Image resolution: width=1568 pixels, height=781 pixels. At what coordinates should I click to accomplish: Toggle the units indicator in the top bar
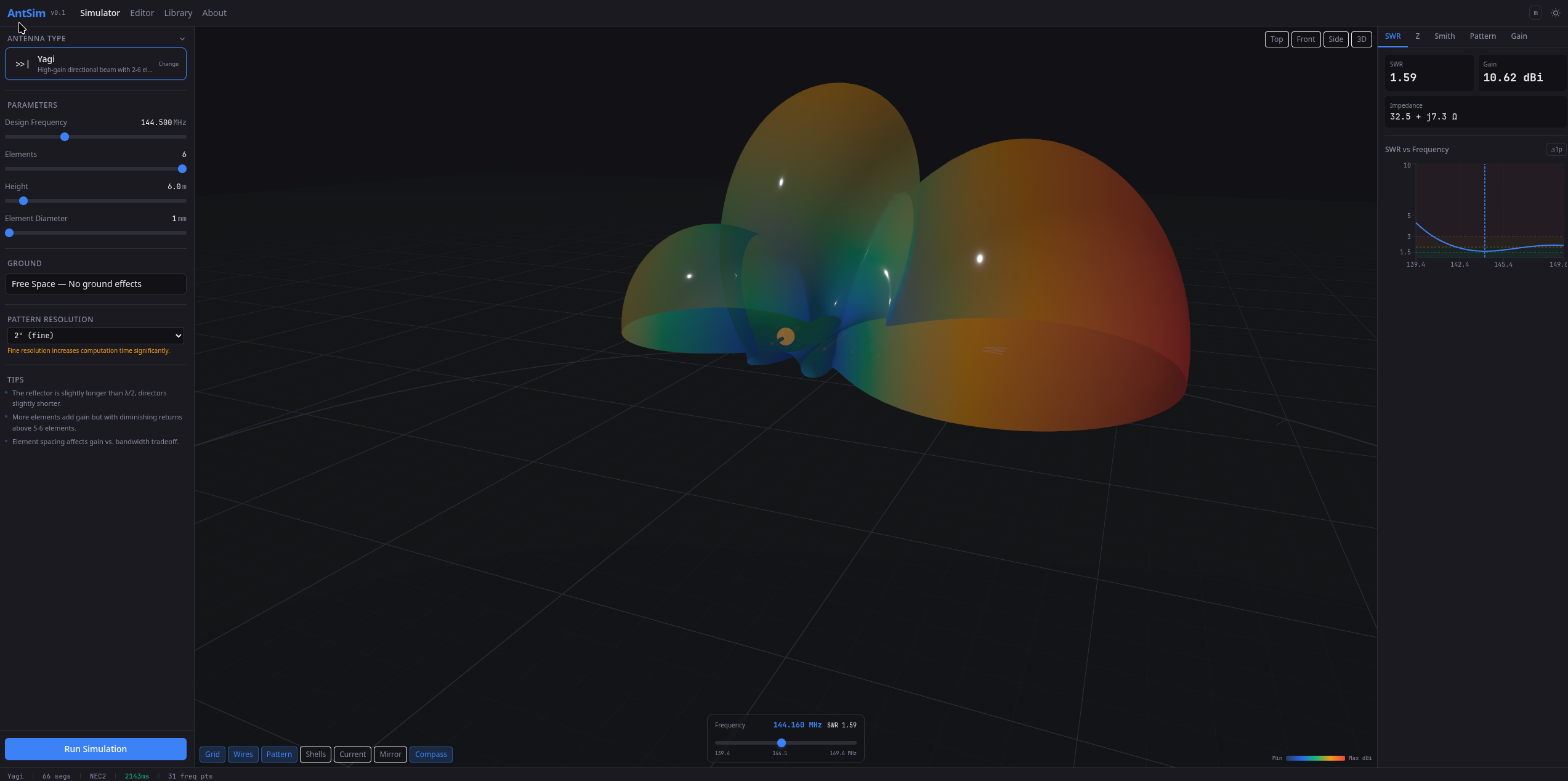(1535, 12)
